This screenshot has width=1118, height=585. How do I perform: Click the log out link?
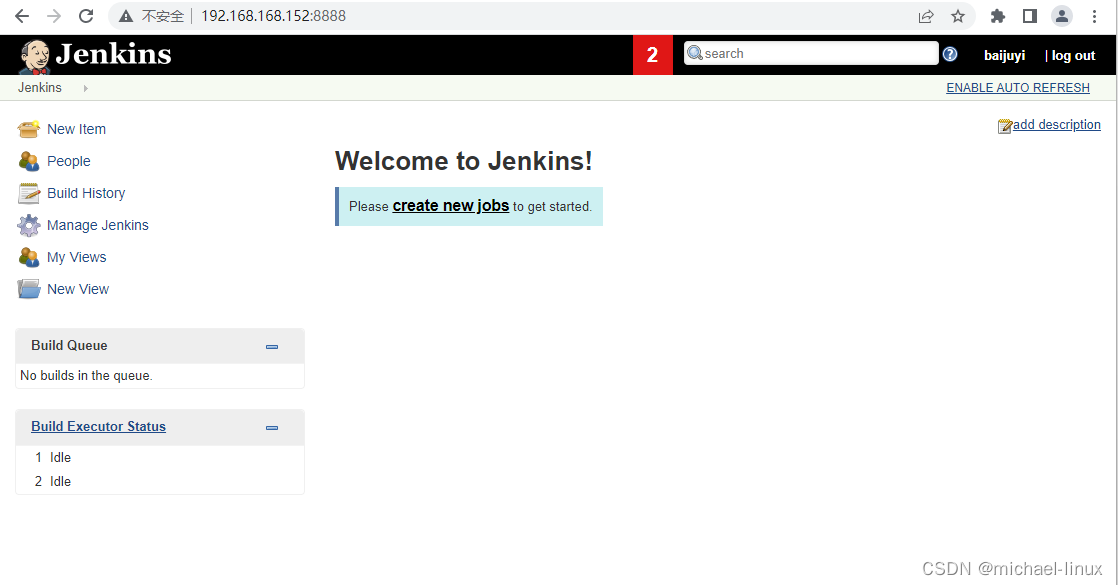point(1073,55)
